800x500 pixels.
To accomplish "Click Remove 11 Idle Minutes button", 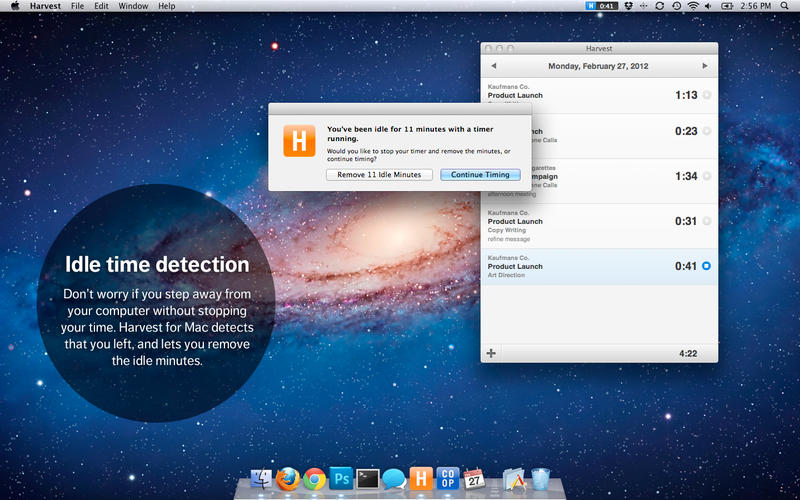I will 379,174.
